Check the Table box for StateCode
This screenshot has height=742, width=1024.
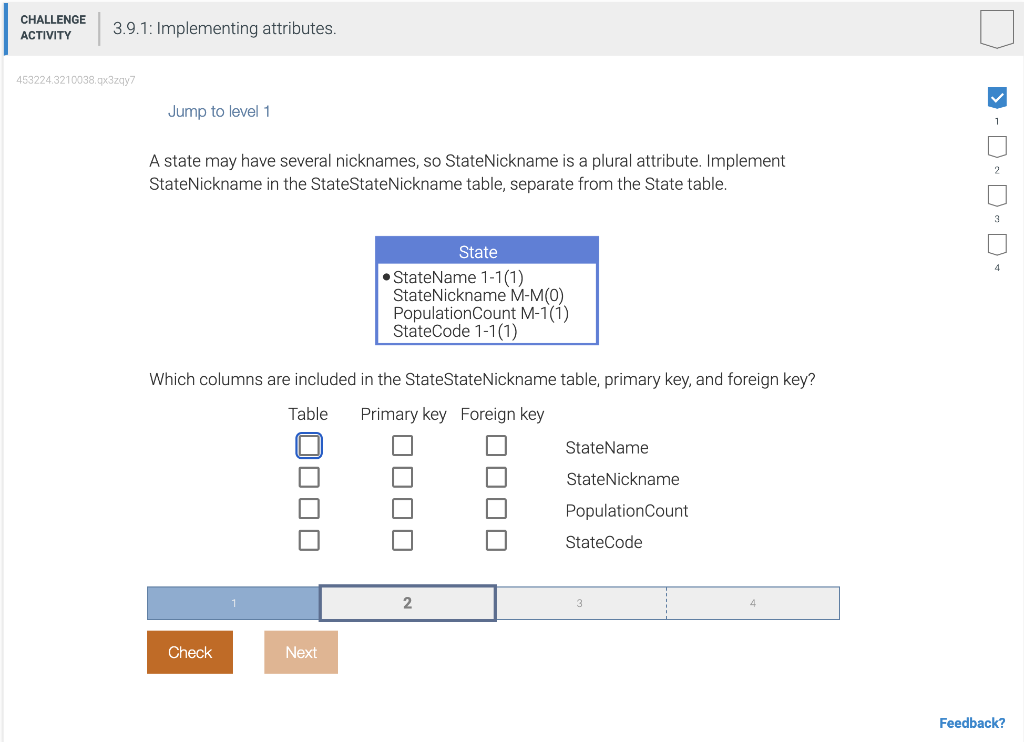309,540
